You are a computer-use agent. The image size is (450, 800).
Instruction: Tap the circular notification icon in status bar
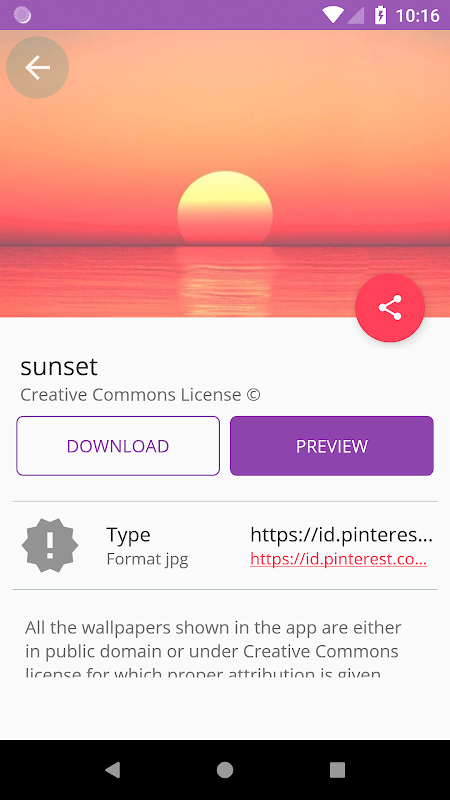tap(22, 15)
